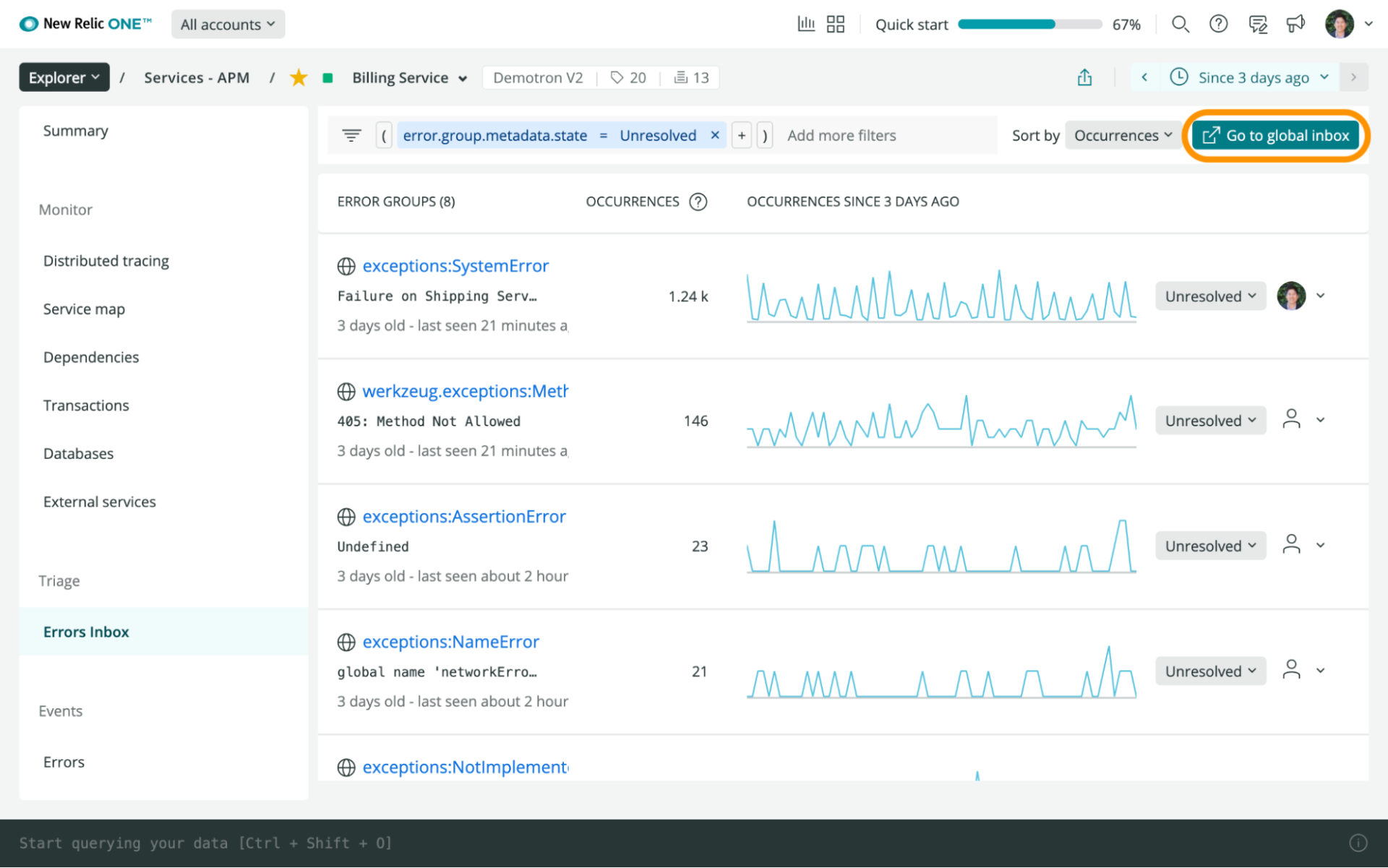Open the feedback icon in the header

[x=1257, y=24]
